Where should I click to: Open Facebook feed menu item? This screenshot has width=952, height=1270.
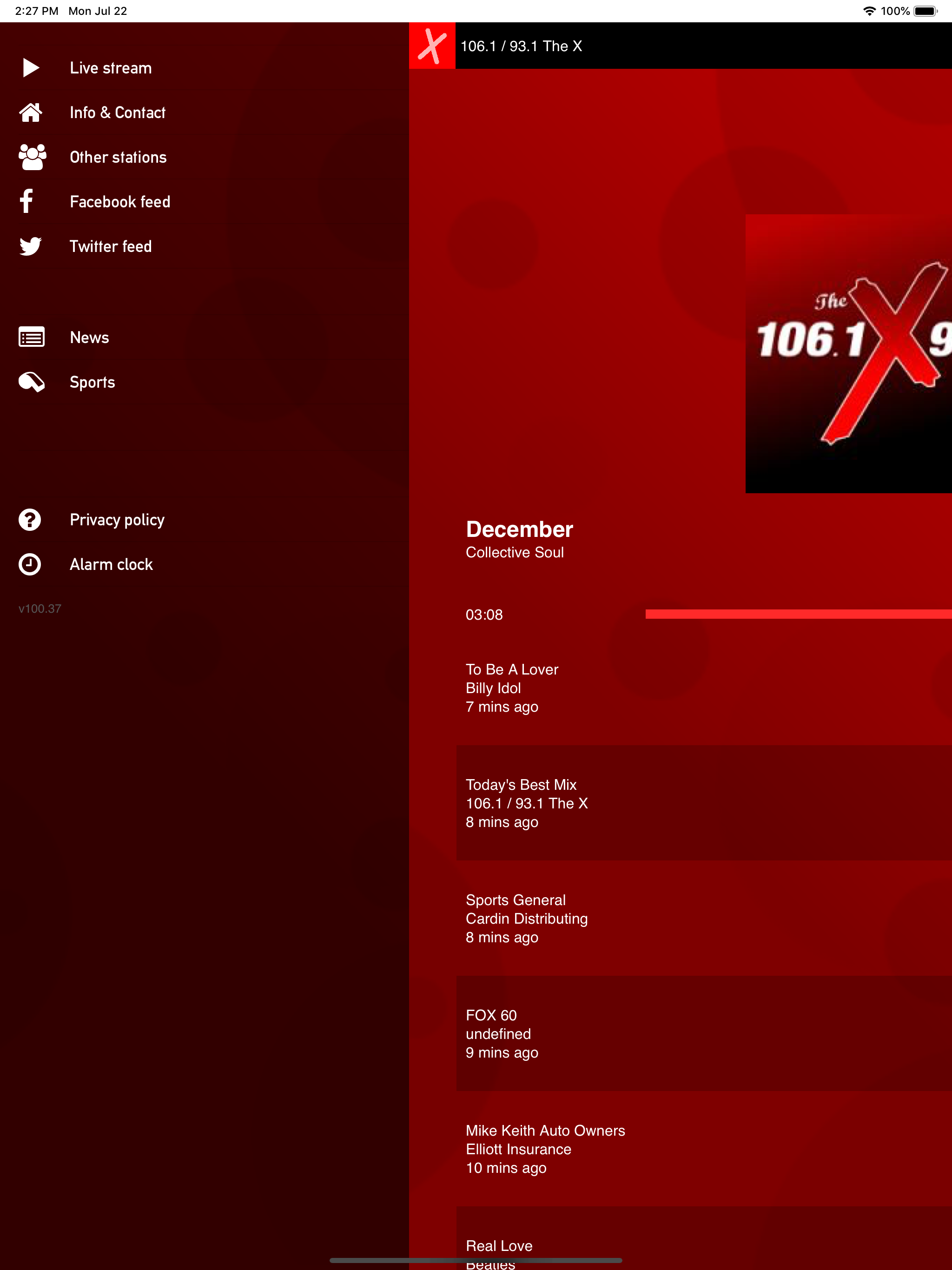click(205, 202)
